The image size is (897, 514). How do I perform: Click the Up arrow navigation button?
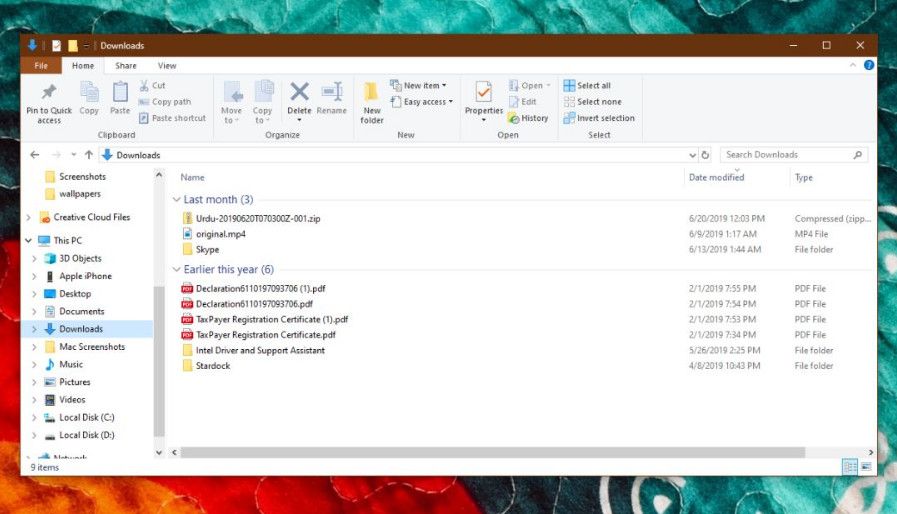click(89, 155)
